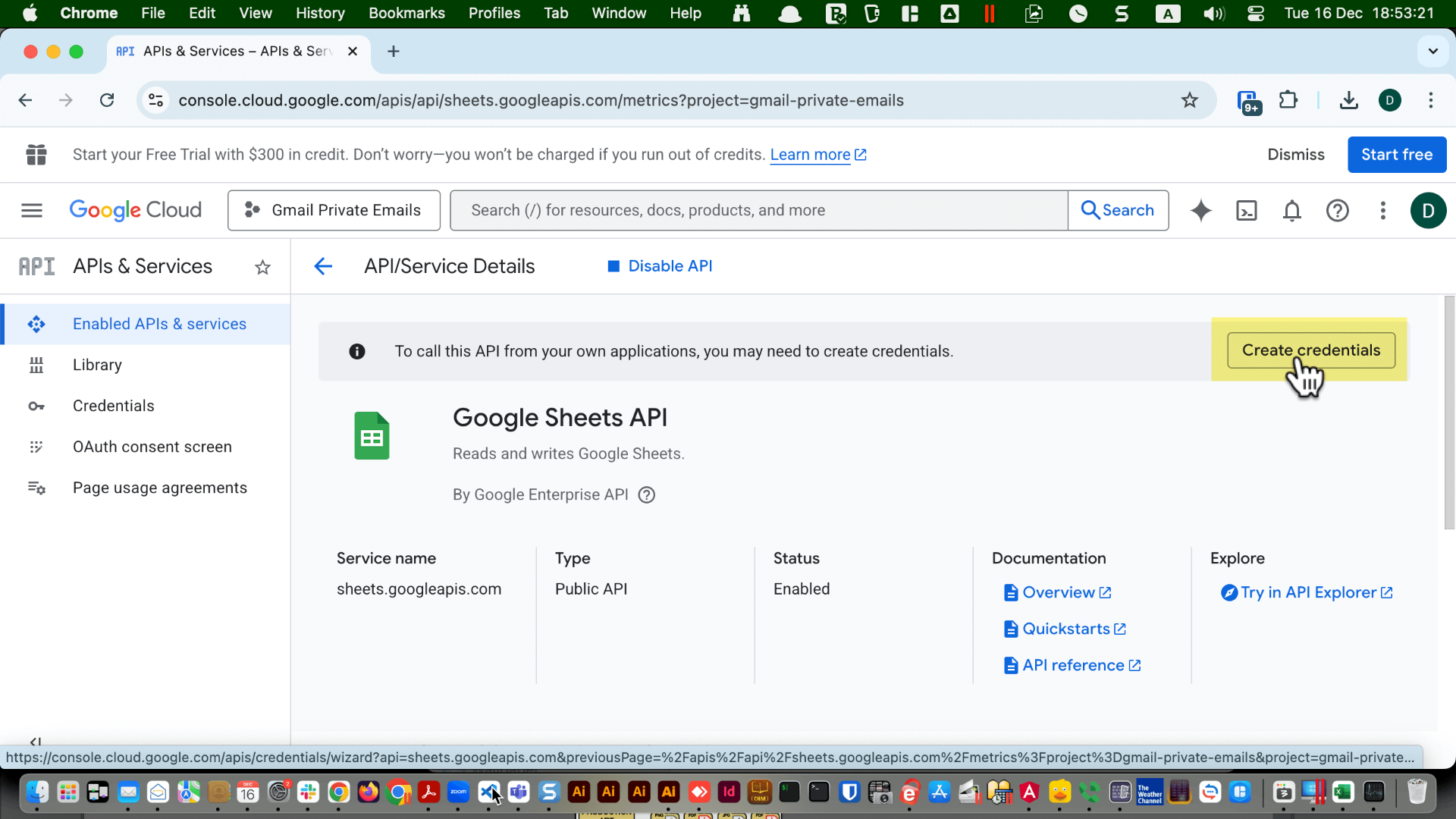Viewport: 1456px width, 819px height.
Task: Open the Gmail Private Emails project selector
Action: tap(334, 210)
